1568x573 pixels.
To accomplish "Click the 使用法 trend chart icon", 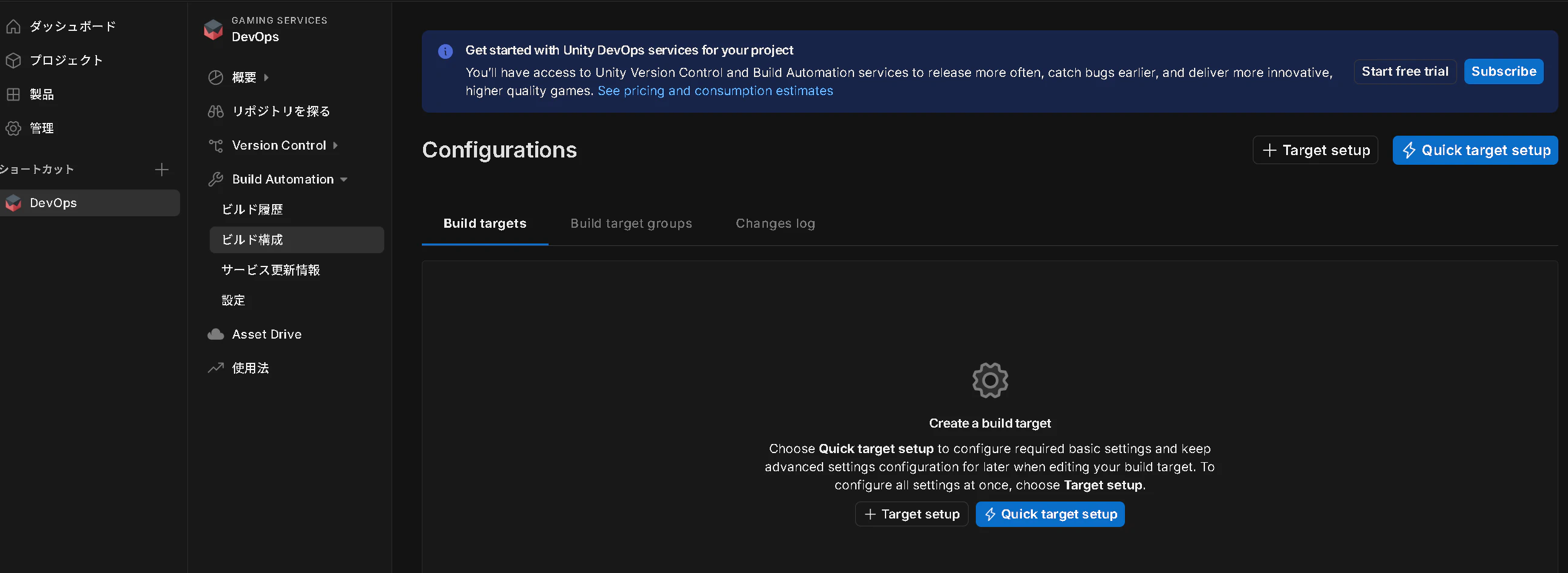I will [216, 368].
